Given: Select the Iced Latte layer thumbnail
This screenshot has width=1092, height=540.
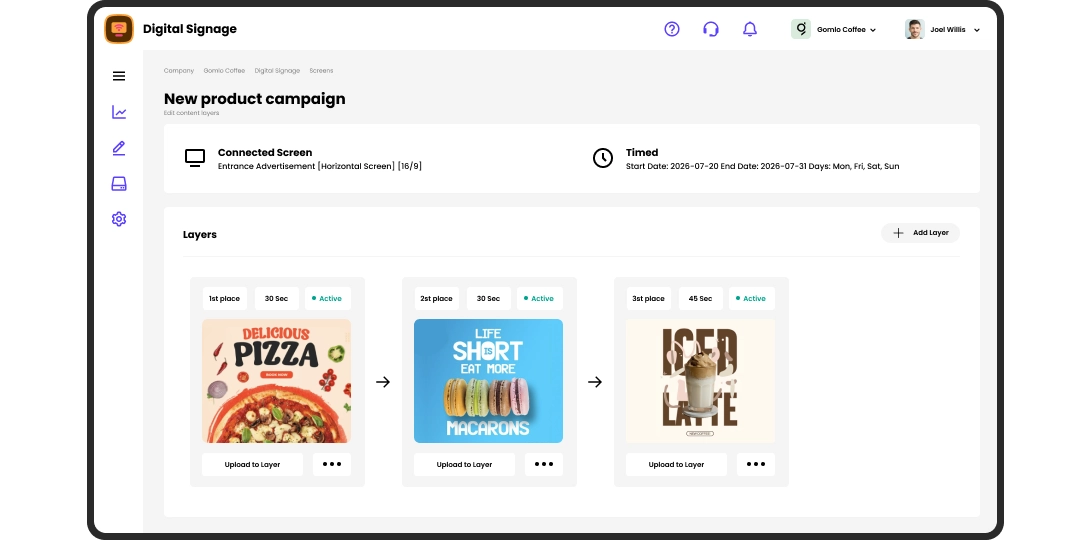Looking at the screenshot, I should [x=701, y=381].
